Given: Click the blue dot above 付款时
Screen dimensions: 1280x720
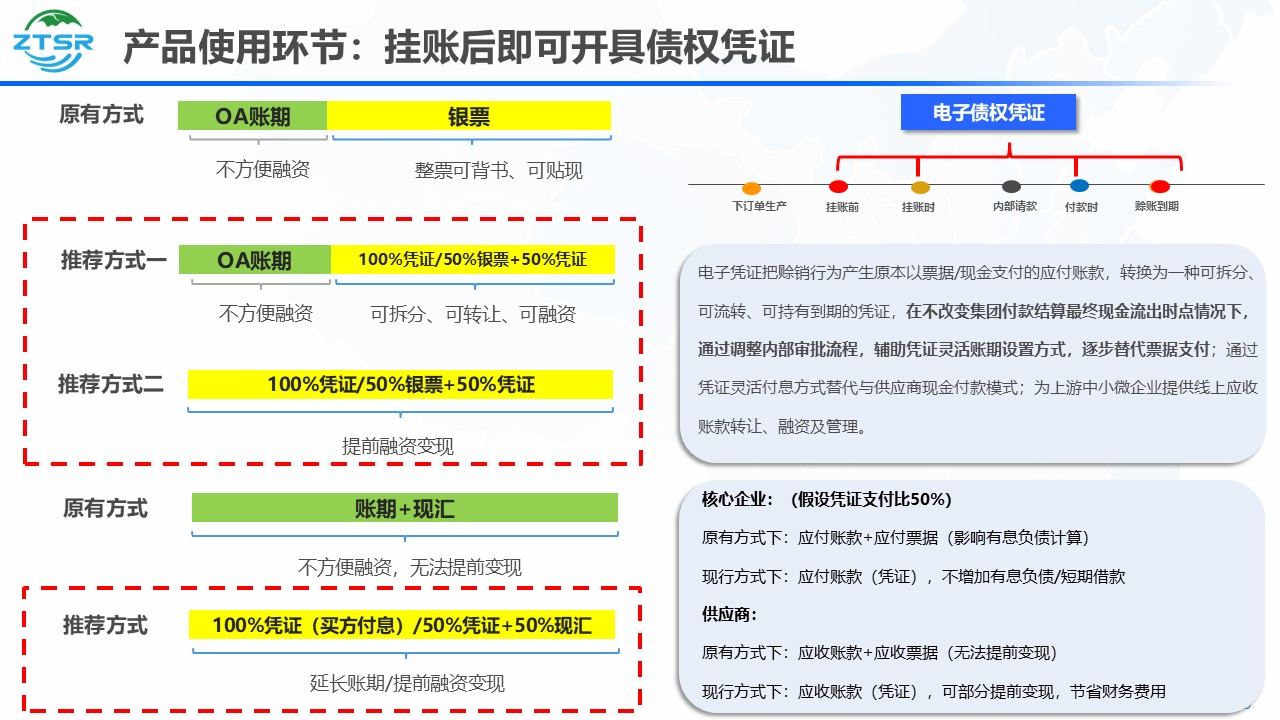Looking at the screenshot, I should (x=1079, y=186).
